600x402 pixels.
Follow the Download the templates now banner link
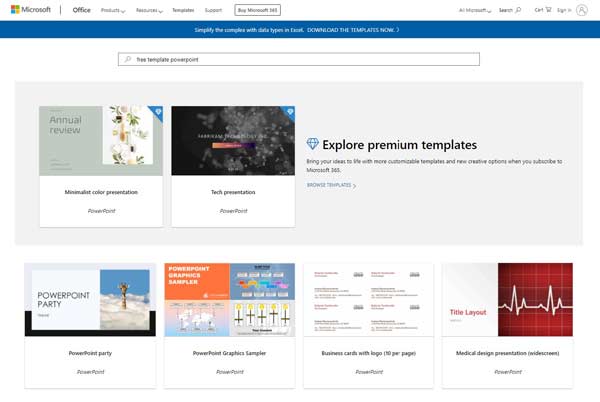[353, 30]
